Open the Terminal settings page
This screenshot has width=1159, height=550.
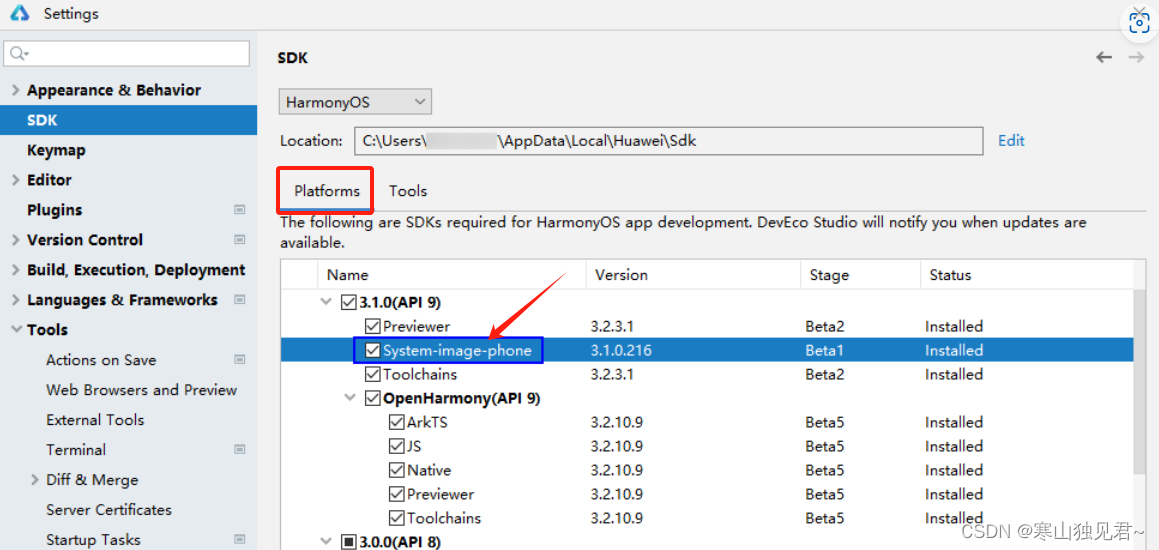pos(76,449)
